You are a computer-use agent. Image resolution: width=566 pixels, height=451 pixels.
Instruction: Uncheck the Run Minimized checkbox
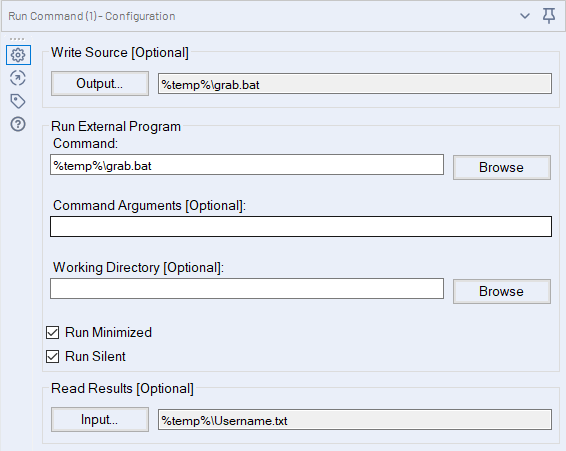[52, 333]
